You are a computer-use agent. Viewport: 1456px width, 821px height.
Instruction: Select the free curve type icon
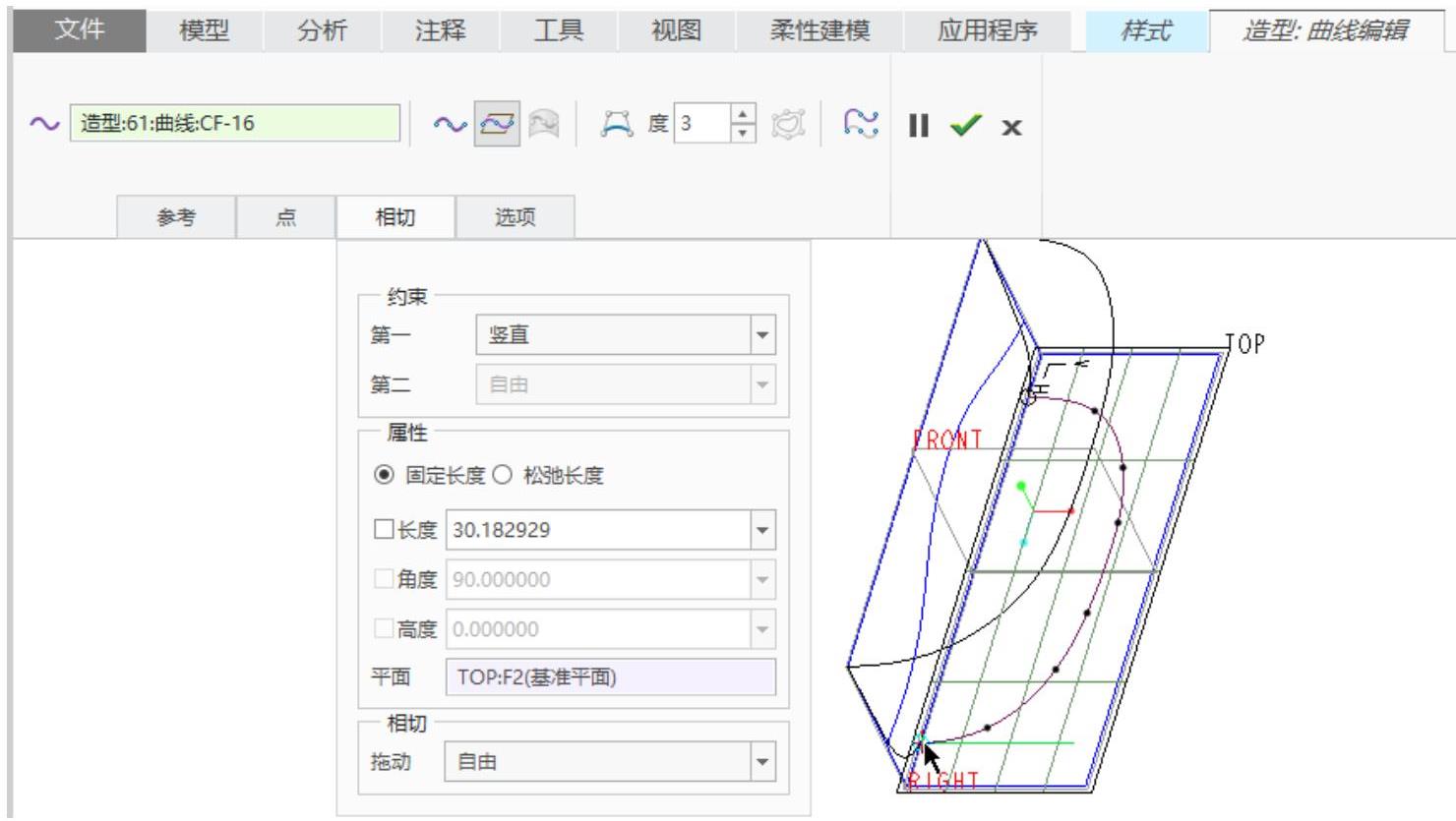coord(451,124)
